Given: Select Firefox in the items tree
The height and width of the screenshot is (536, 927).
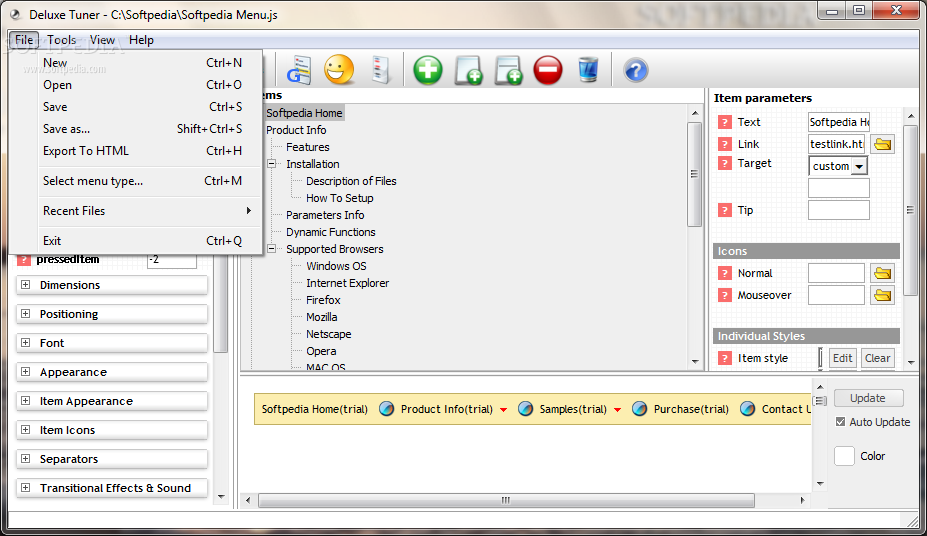Looking at the screenshot, I should (x=323, y=300).
